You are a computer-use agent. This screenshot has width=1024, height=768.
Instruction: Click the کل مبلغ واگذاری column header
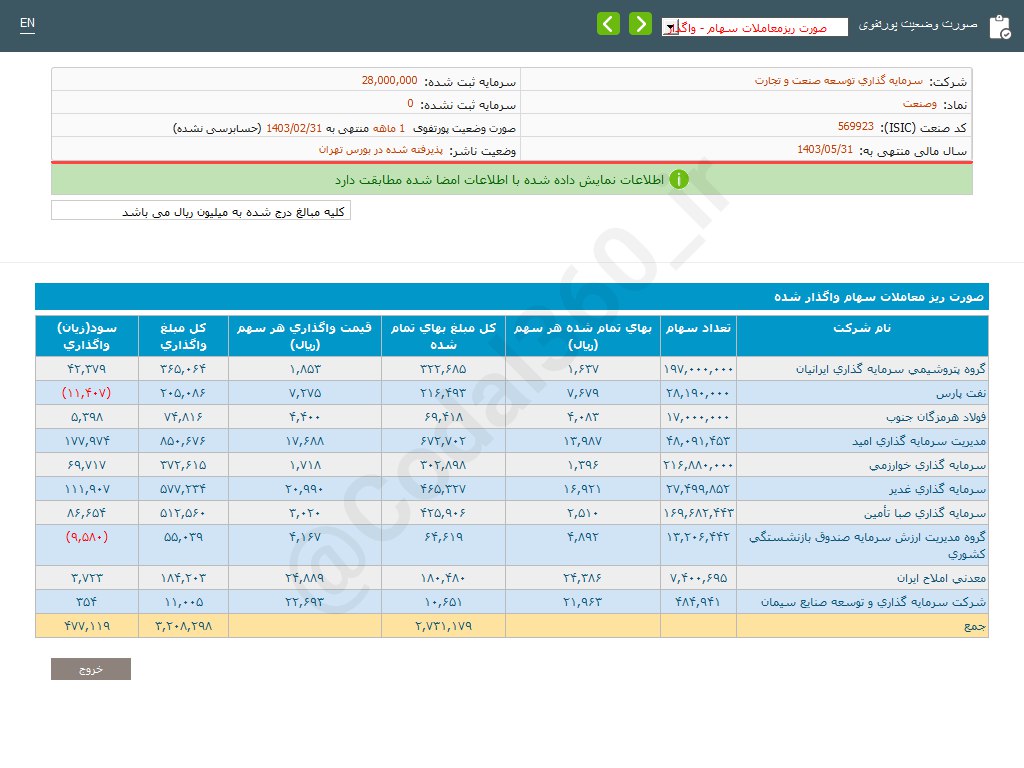pos(183,335)
